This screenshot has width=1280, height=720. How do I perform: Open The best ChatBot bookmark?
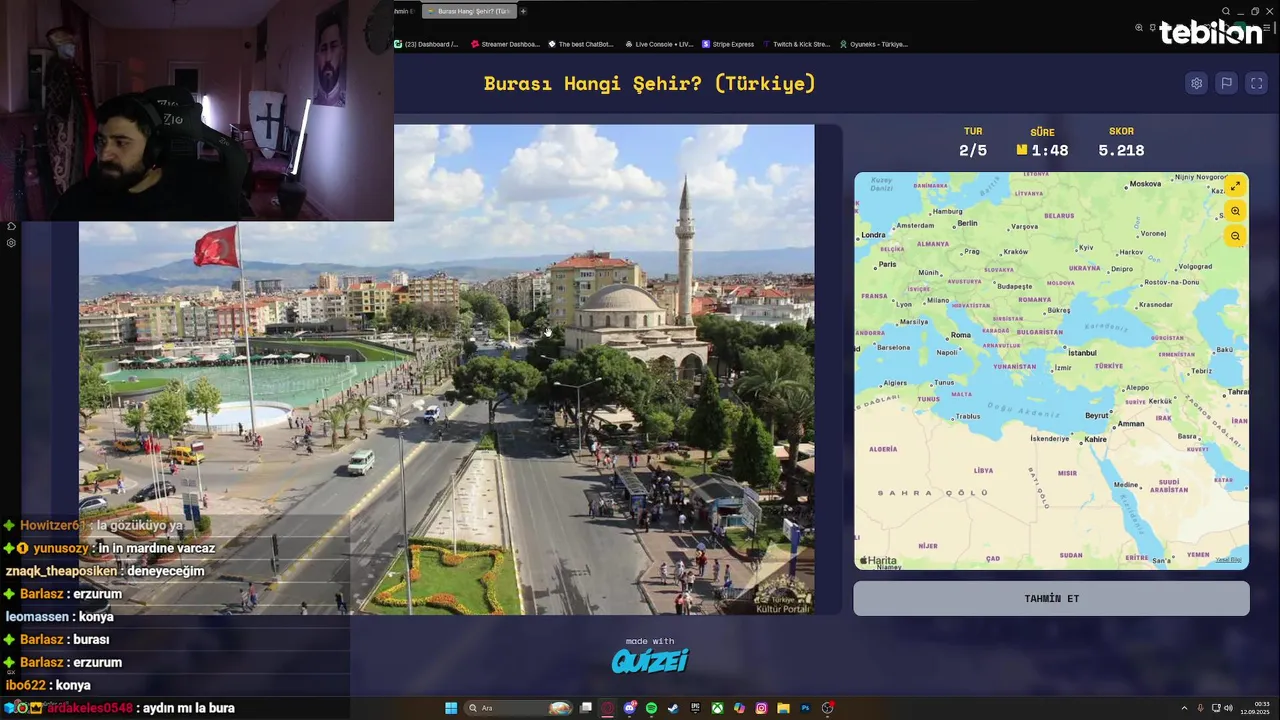pos(581,44)
